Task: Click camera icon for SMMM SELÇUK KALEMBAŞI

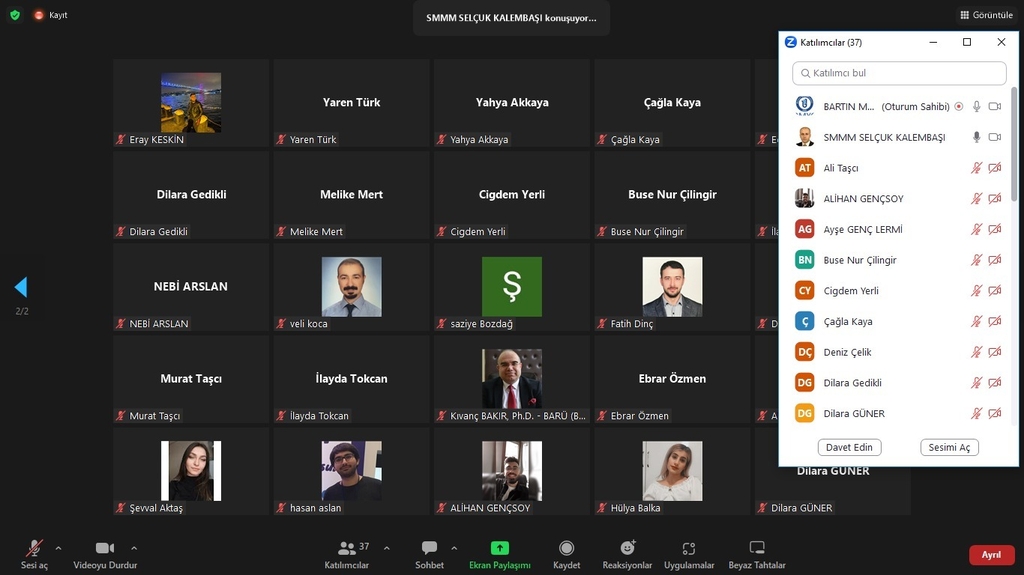Action: click(x=995, y=137)
